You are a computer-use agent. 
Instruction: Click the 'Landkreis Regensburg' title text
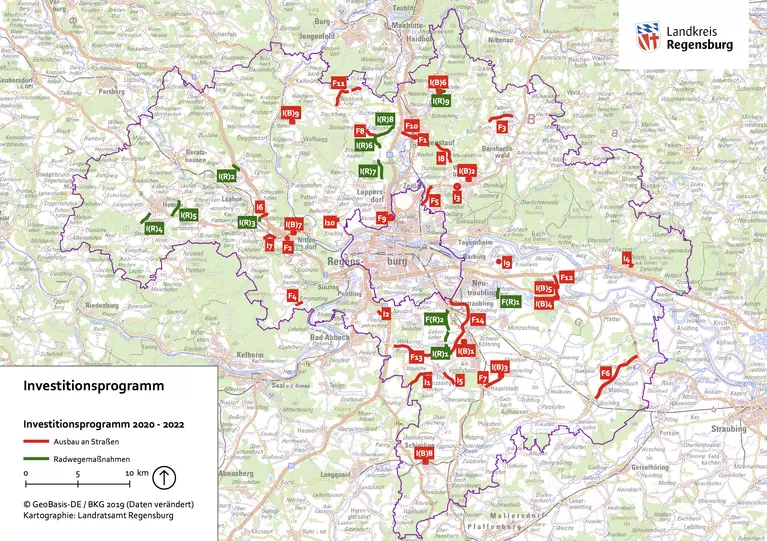coord(699,38)
